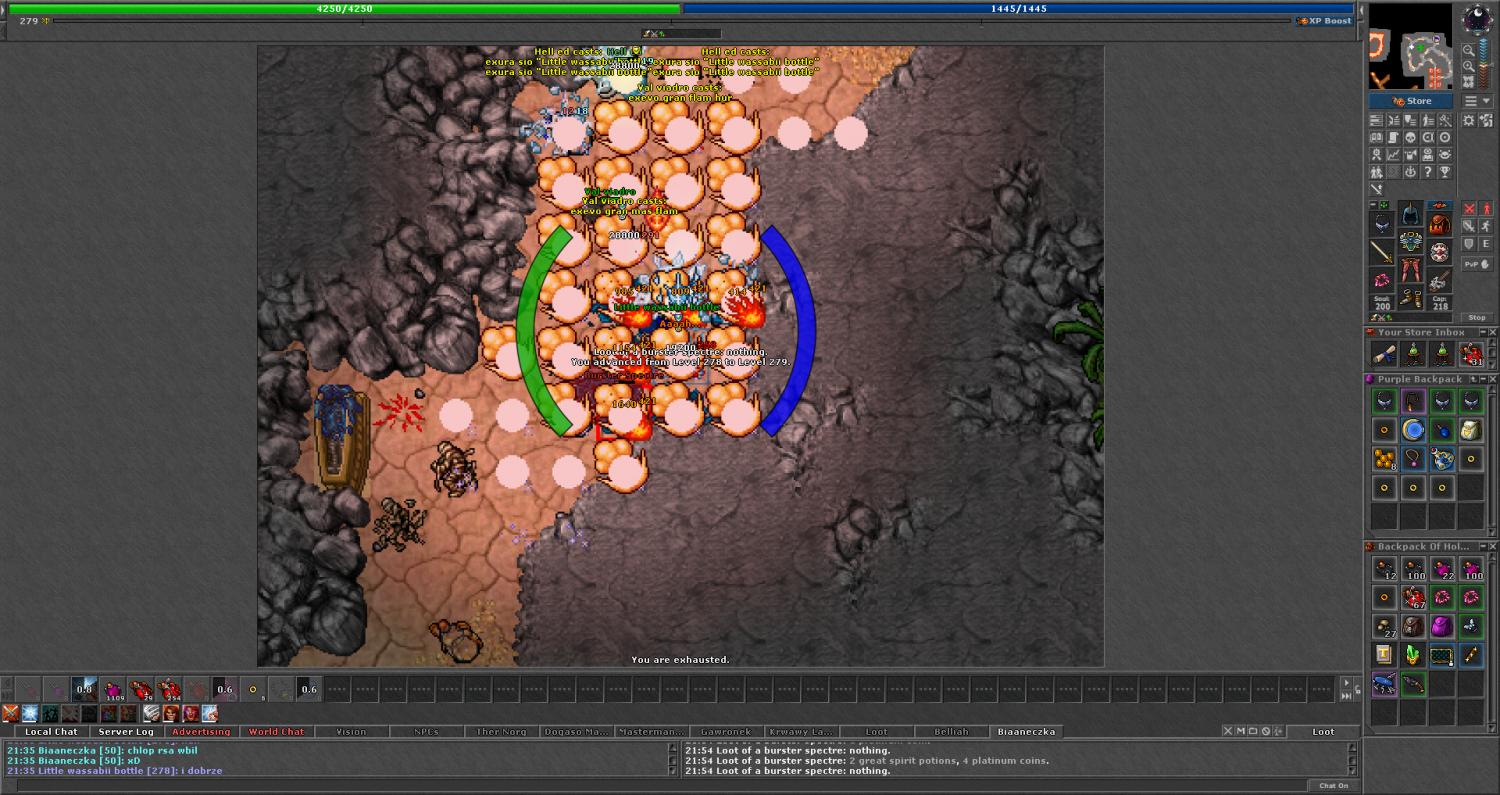Click the sword weapon slot
The width and height of the screenshot is (1500, 795).
coord(1382,252)
